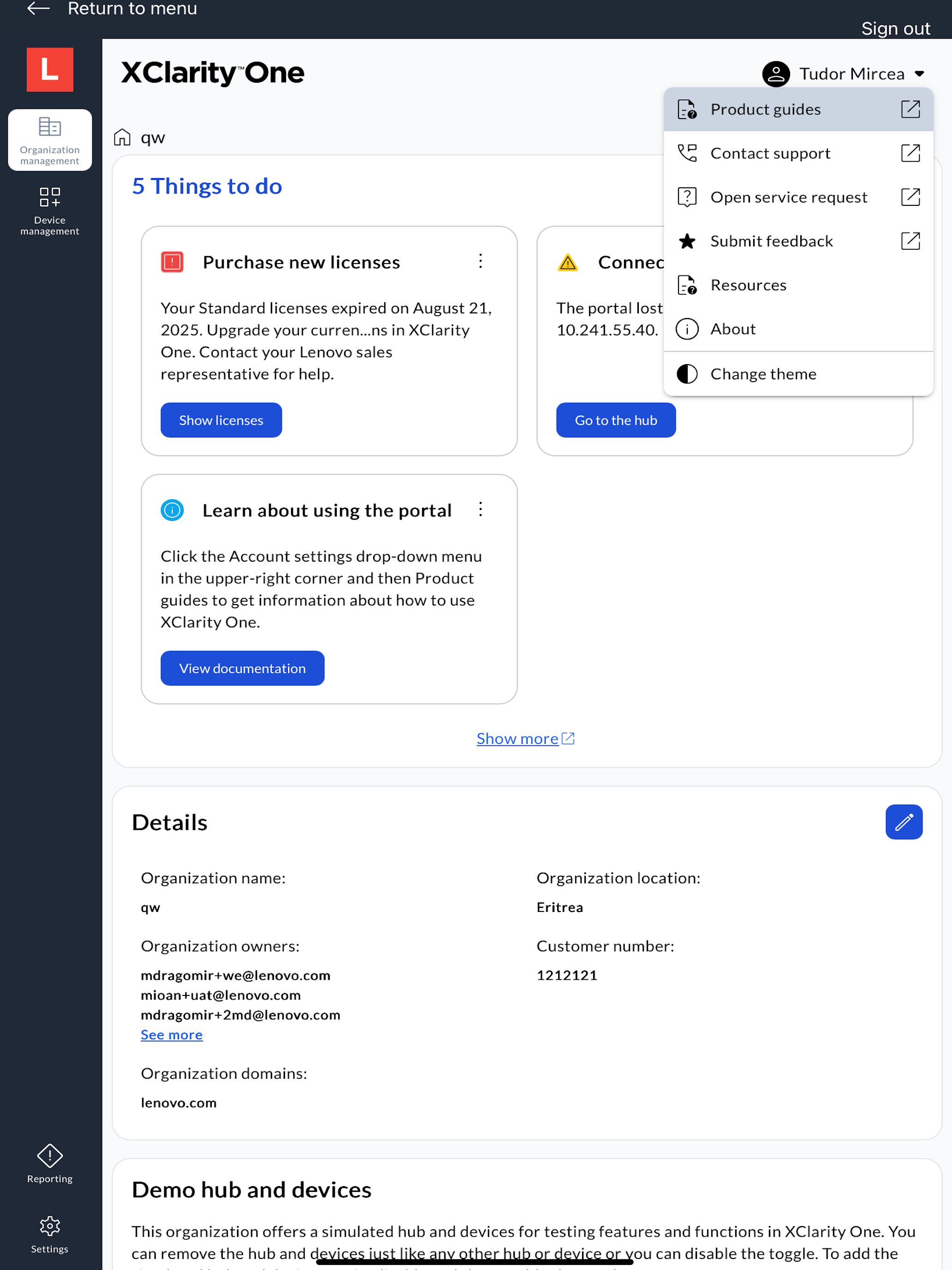The height and width of the screenshot is (1270, 952).
Task: Open Device management in the sidebar
Action: tap(50, 211)
